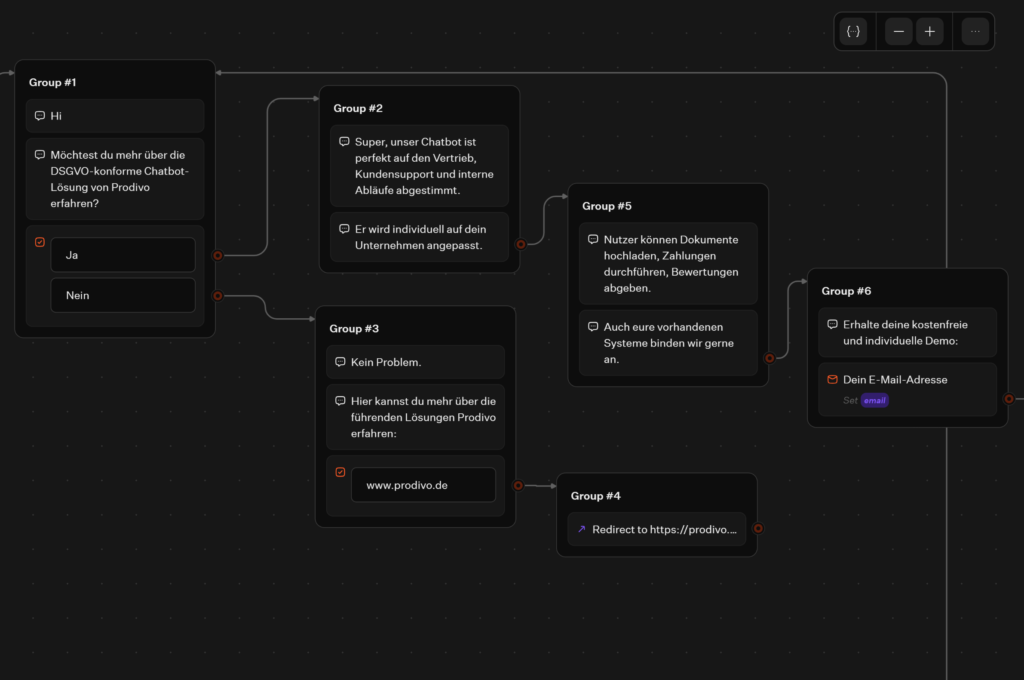Click the choice checkbox icon in Group #3
The height and width of the screenshot is (680, 1024).
point(340,472)
